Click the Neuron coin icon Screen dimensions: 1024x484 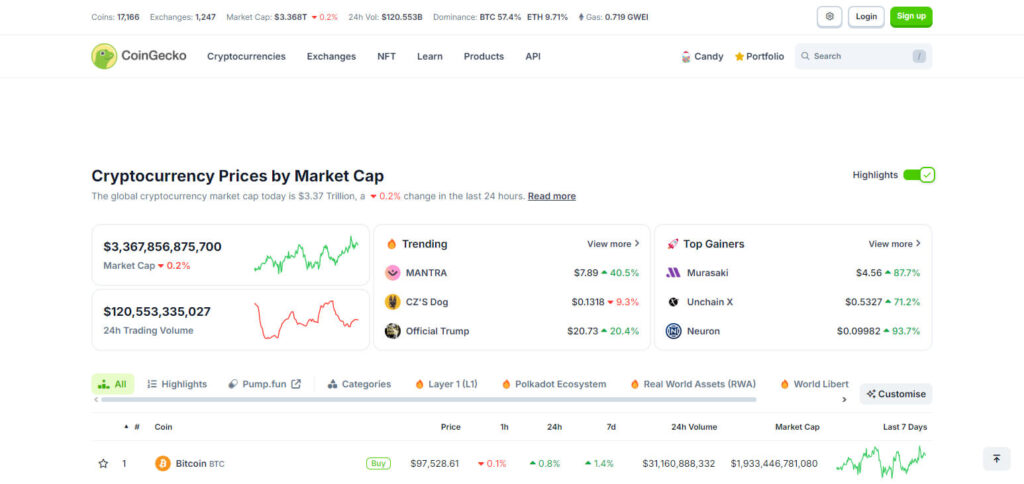[x=673, y=331]
